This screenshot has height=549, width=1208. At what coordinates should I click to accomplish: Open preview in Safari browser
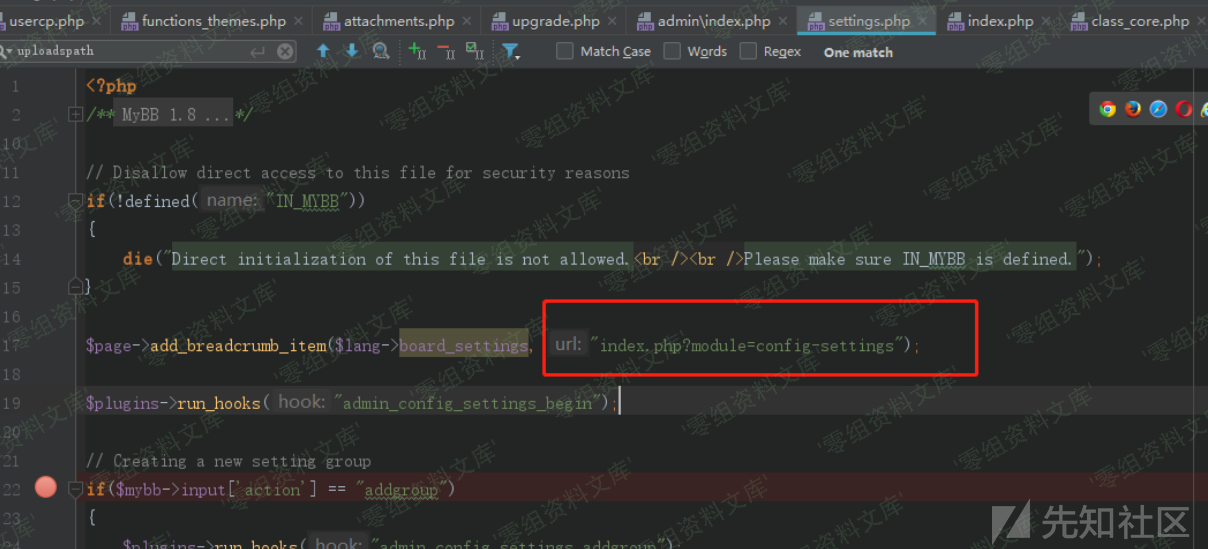pos(1158,109)
